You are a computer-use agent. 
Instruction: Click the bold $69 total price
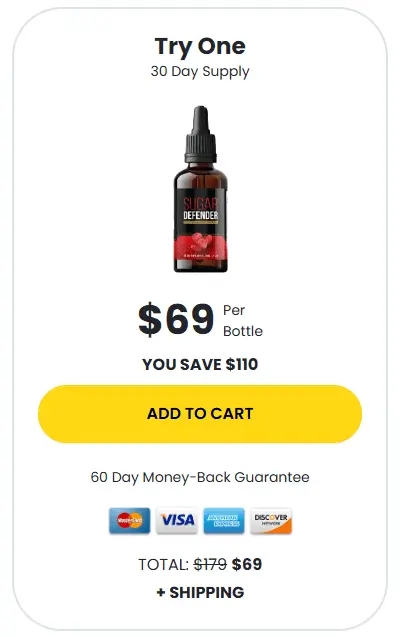click(x=247, y=564)
